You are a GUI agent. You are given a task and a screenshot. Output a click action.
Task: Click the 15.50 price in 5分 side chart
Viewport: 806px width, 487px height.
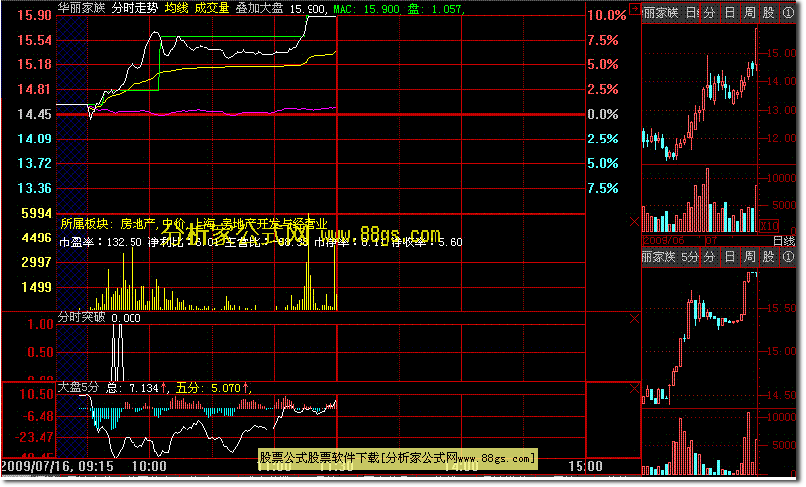(x=781, y=308)
